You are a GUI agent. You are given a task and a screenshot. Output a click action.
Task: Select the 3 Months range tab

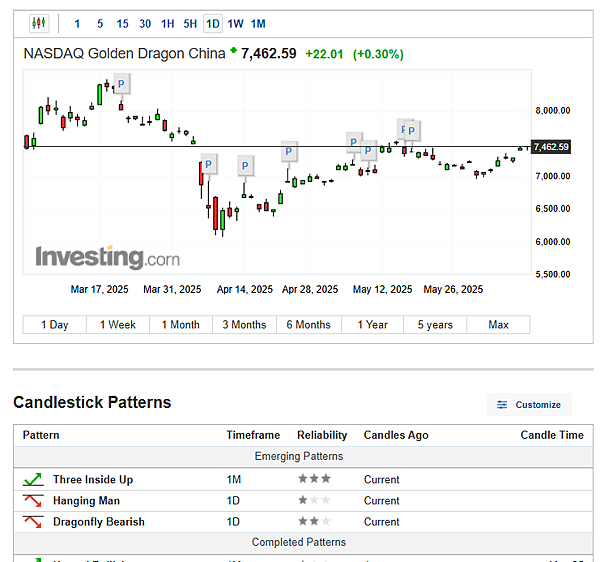pos(244,325)
